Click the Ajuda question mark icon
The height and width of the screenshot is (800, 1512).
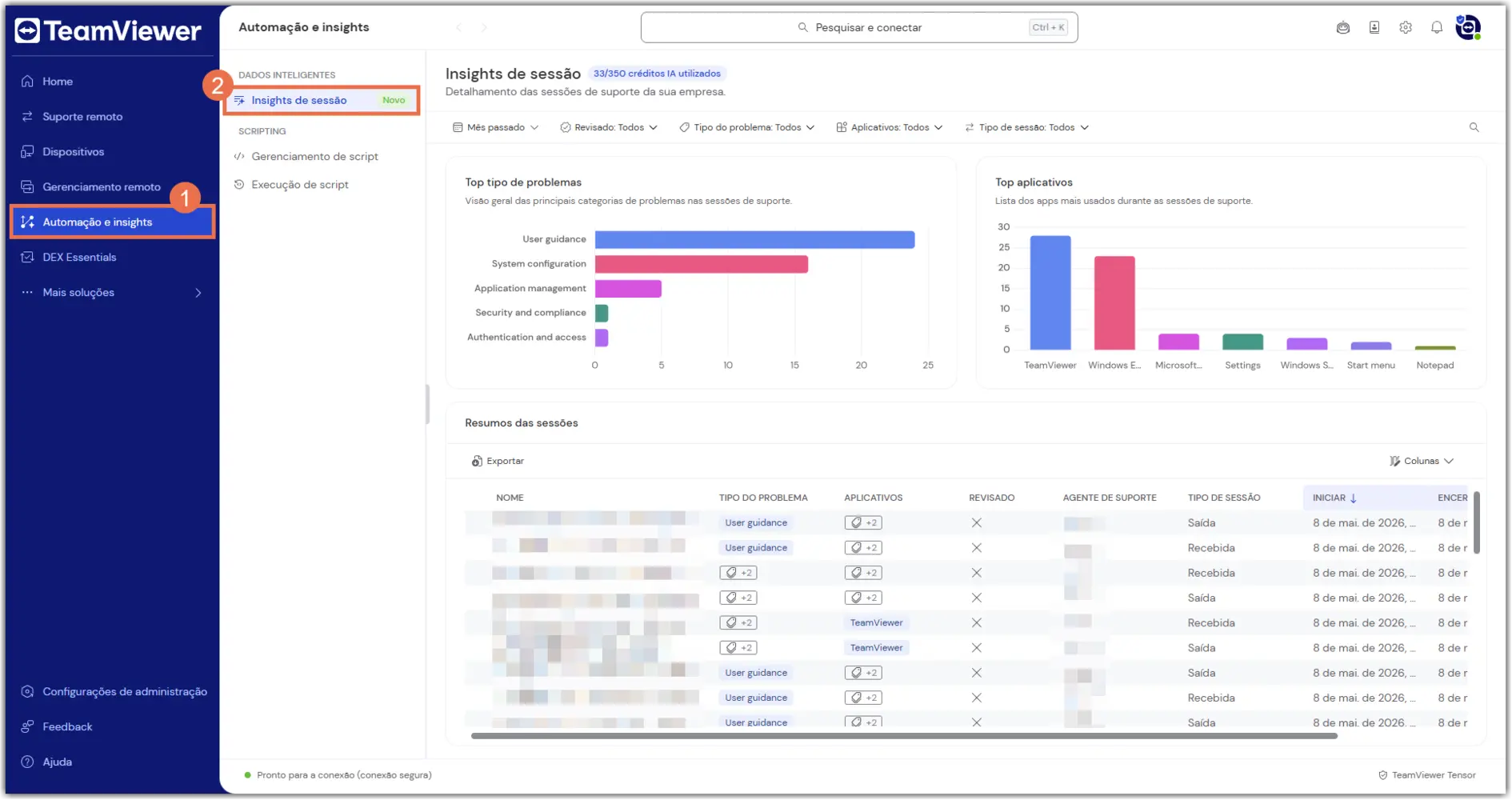[x=27, y=762]
